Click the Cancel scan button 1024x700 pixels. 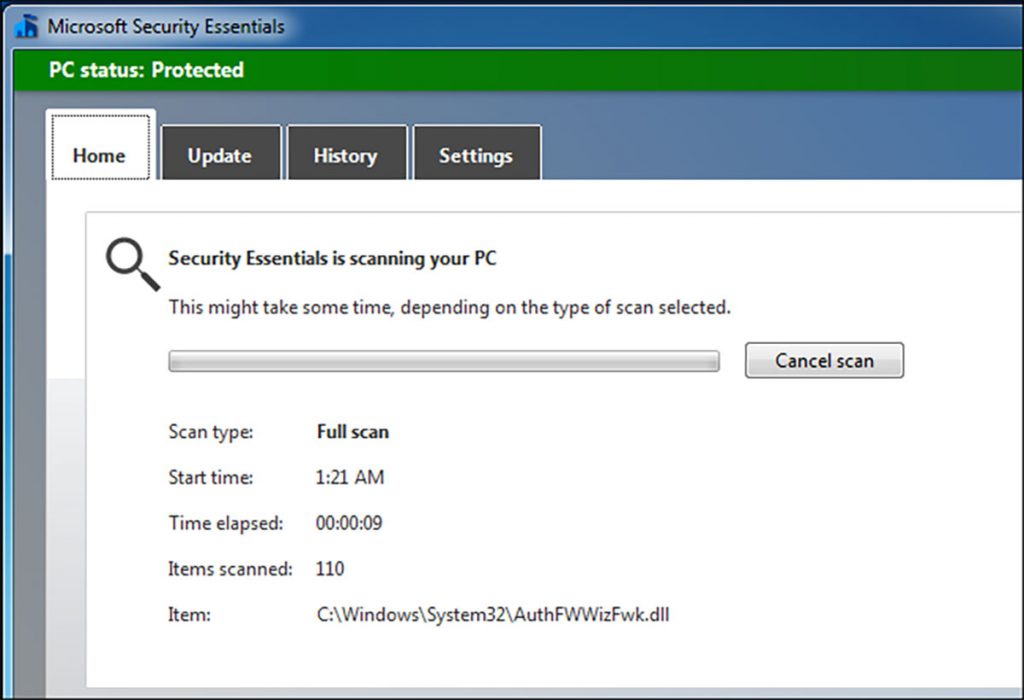click(824, 360)
